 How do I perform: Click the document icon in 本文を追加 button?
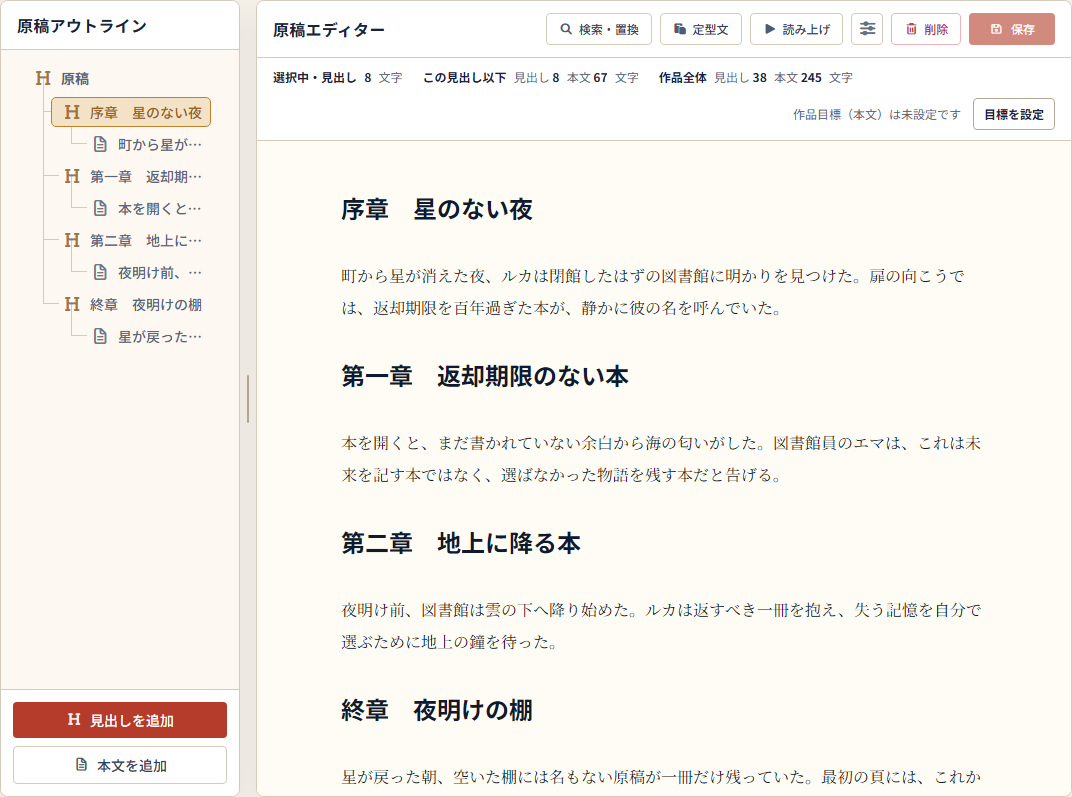81,764
